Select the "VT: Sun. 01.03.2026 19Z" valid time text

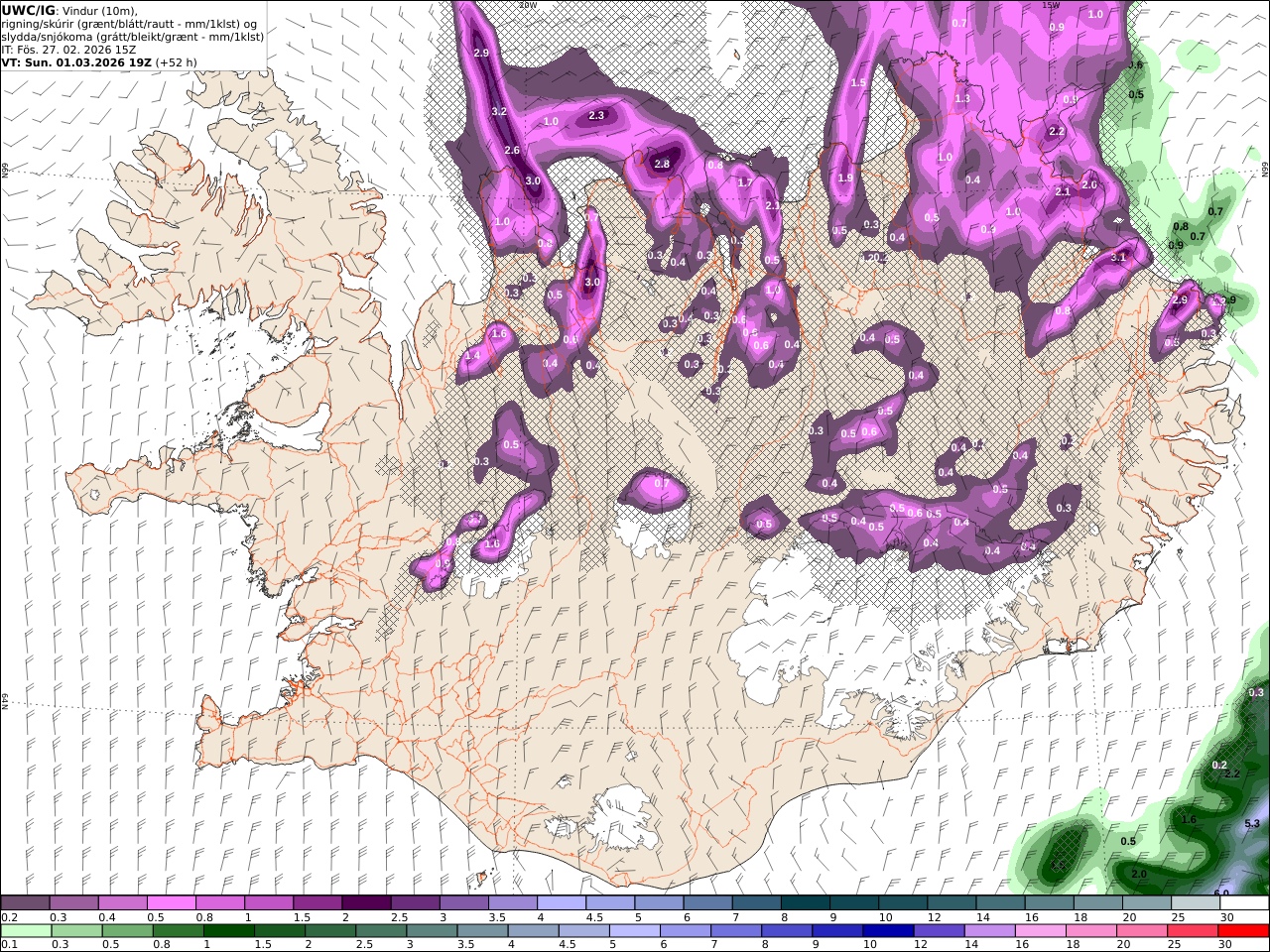[x=76, y=61]
